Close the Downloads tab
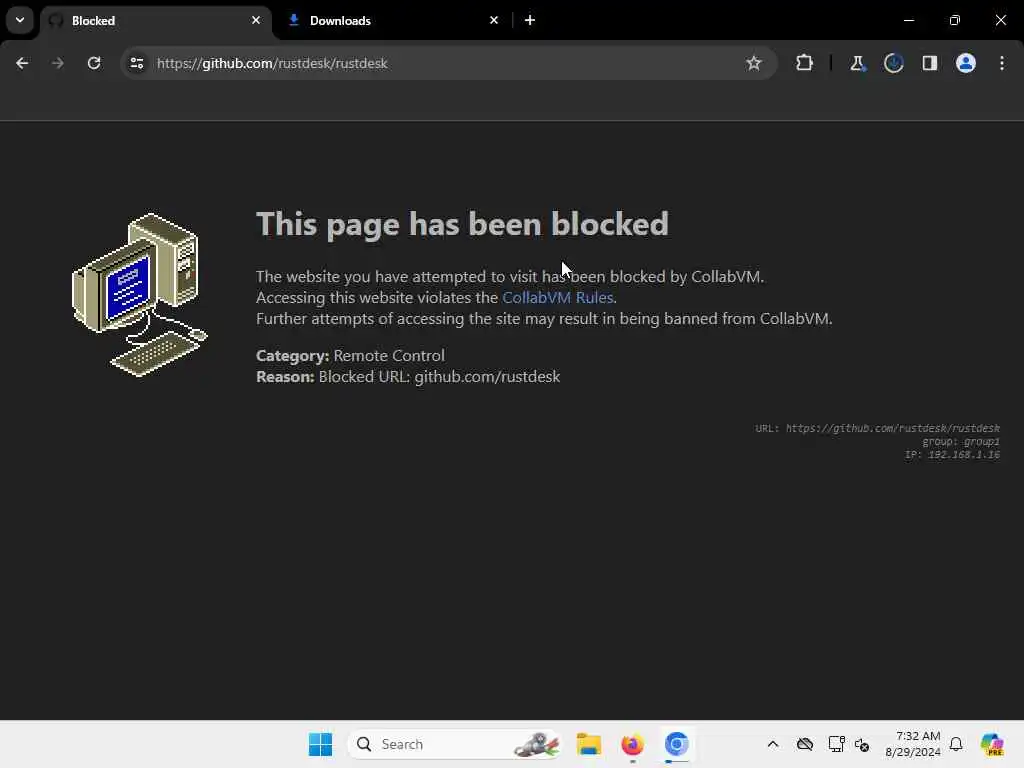The image size is (1024, 768). 494,20
